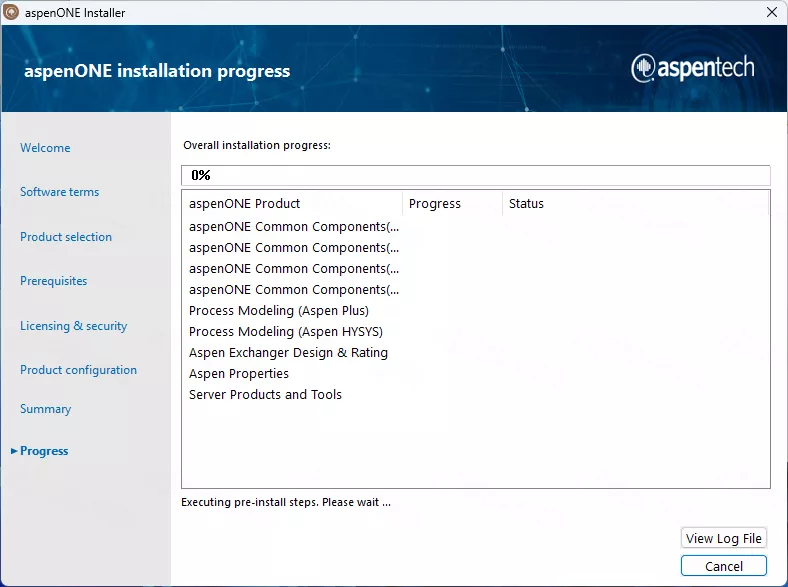Select Process Modeling (Aspen HYSYS) row

[x=286, y=332]
